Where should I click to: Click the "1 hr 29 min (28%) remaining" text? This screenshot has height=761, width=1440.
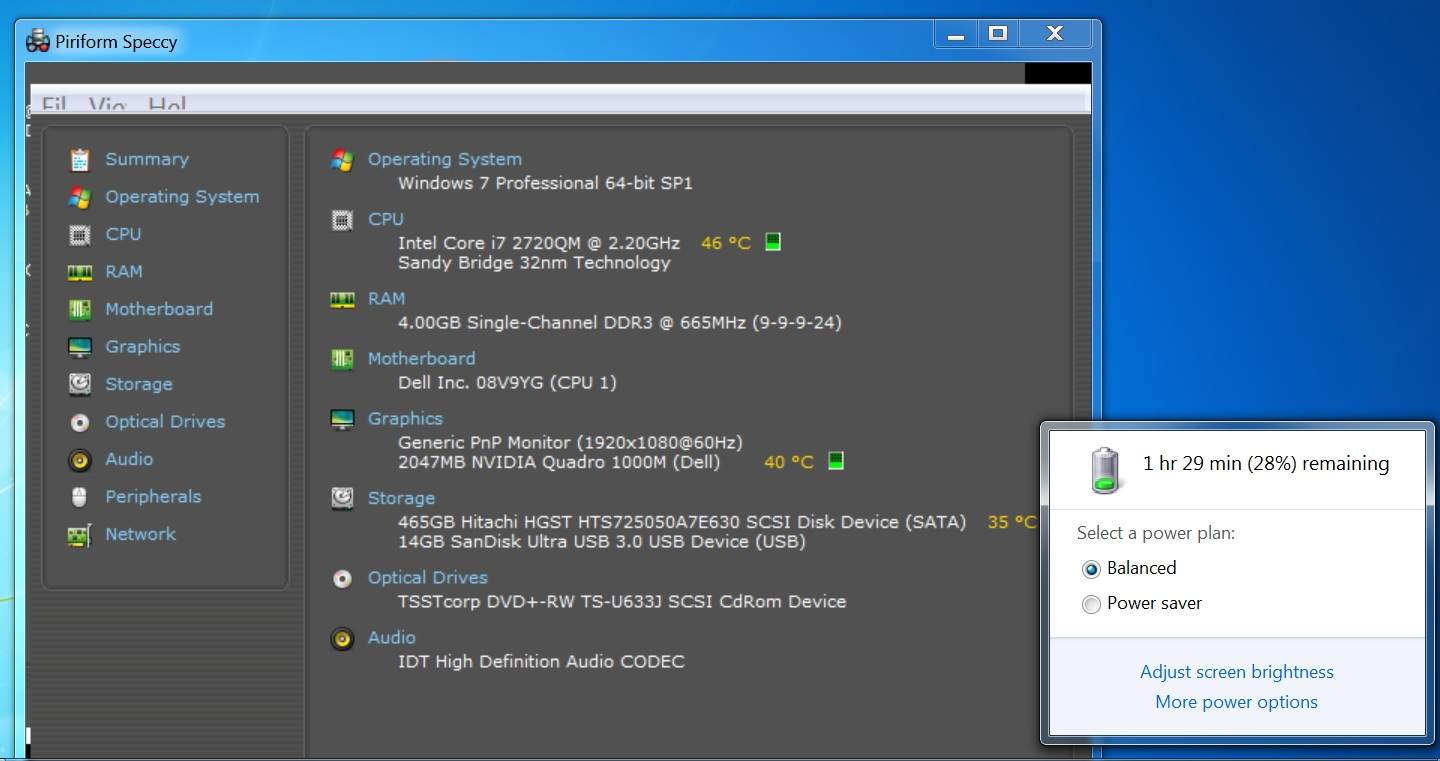(x=1266, y=464)
